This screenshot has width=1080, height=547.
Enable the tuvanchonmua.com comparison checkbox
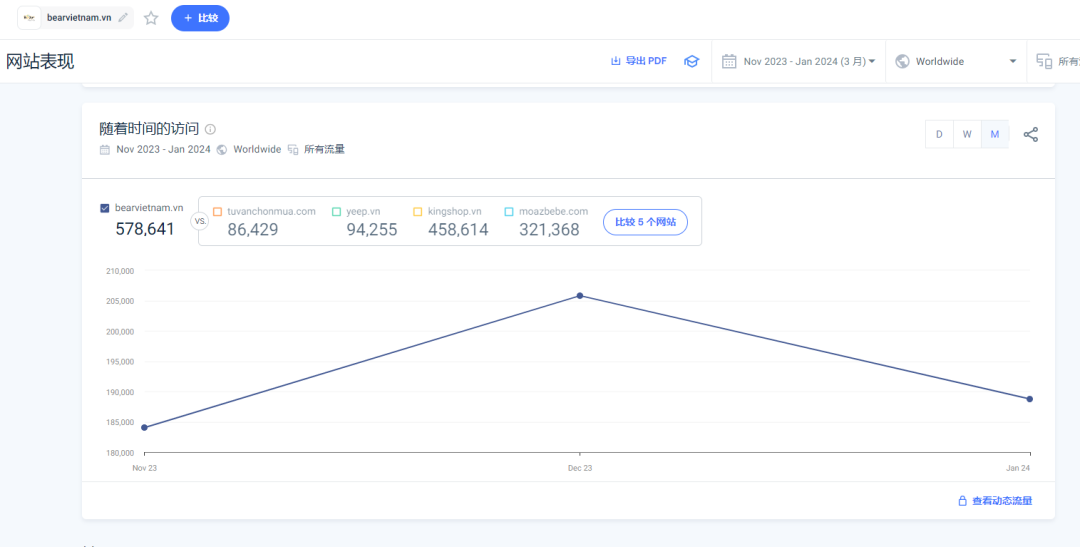click(217, 212)
